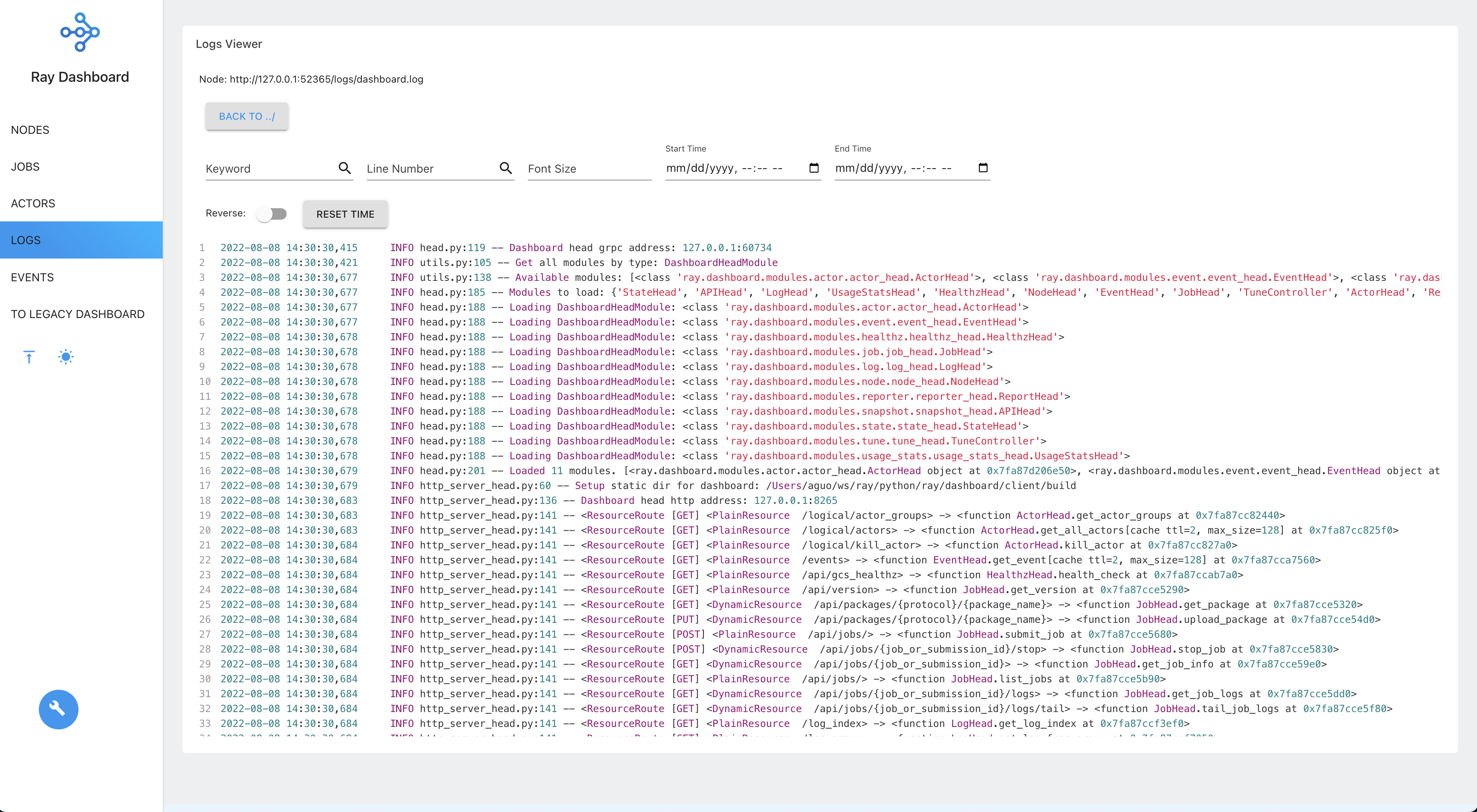Viewport: 1477px width, 812px height.
Task: Click the scroll-to-top arrow icon in the sidebar
Action: (x=29, y=357)
